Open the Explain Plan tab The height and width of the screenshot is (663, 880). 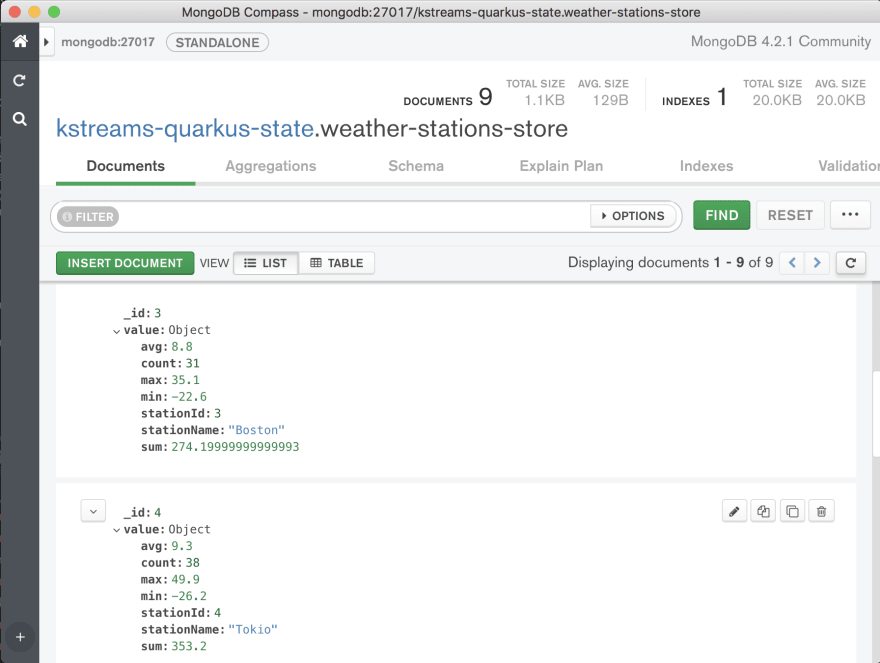[561, 166]
